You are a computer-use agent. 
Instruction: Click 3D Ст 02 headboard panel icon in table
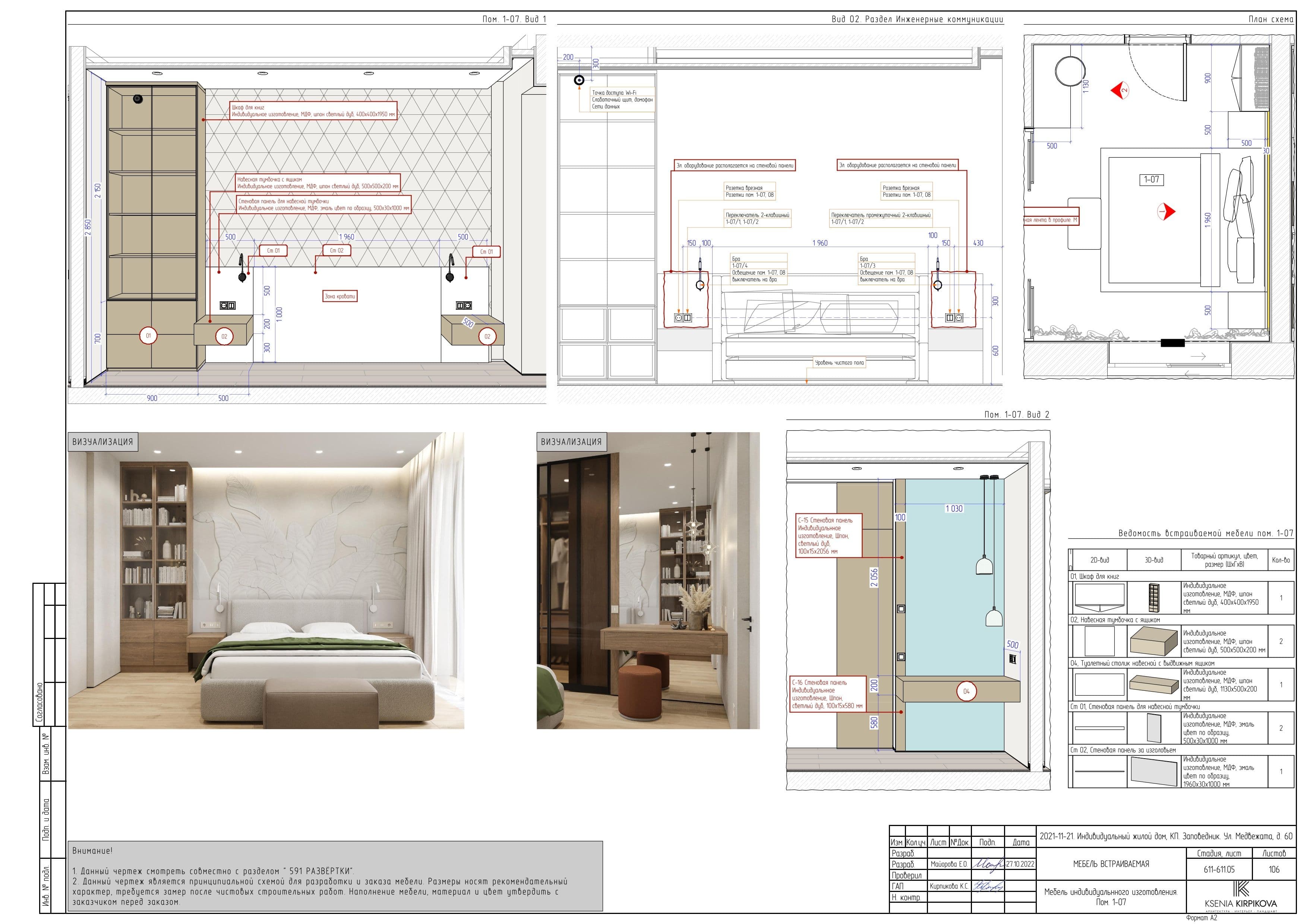pos(1154,772)
